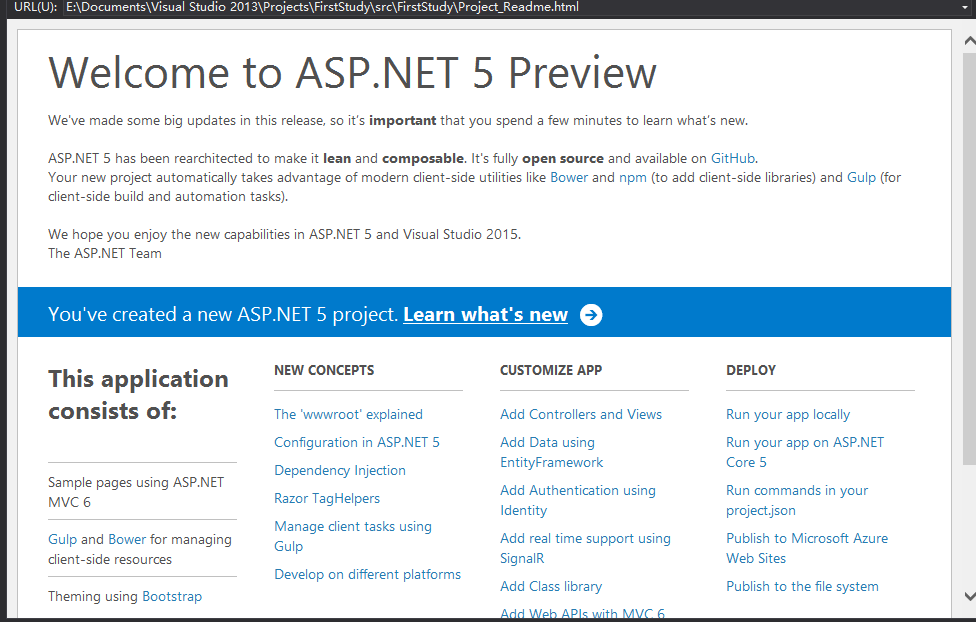This screenshot has height=622, width=976.
Task: Click the vertical scrollbar thumb
Action: point(969,258)
